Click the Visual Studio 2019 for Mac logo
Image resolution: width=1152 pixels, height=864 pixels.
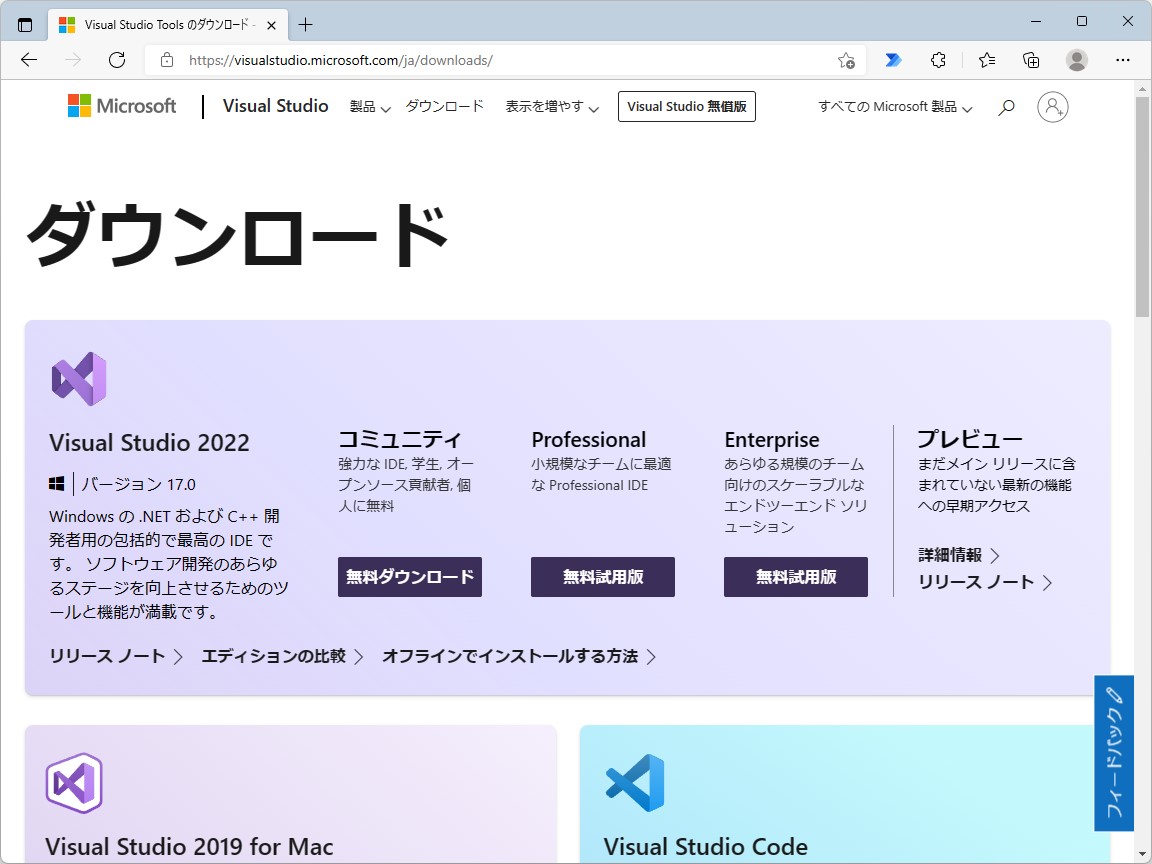75,783
